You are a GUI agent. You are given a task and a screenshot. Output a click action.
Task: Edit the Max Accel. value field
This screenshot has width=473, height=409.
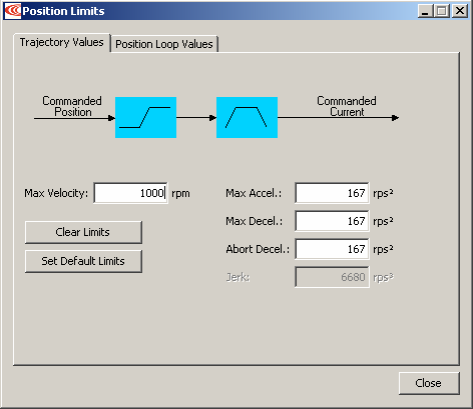coord(332,193)
